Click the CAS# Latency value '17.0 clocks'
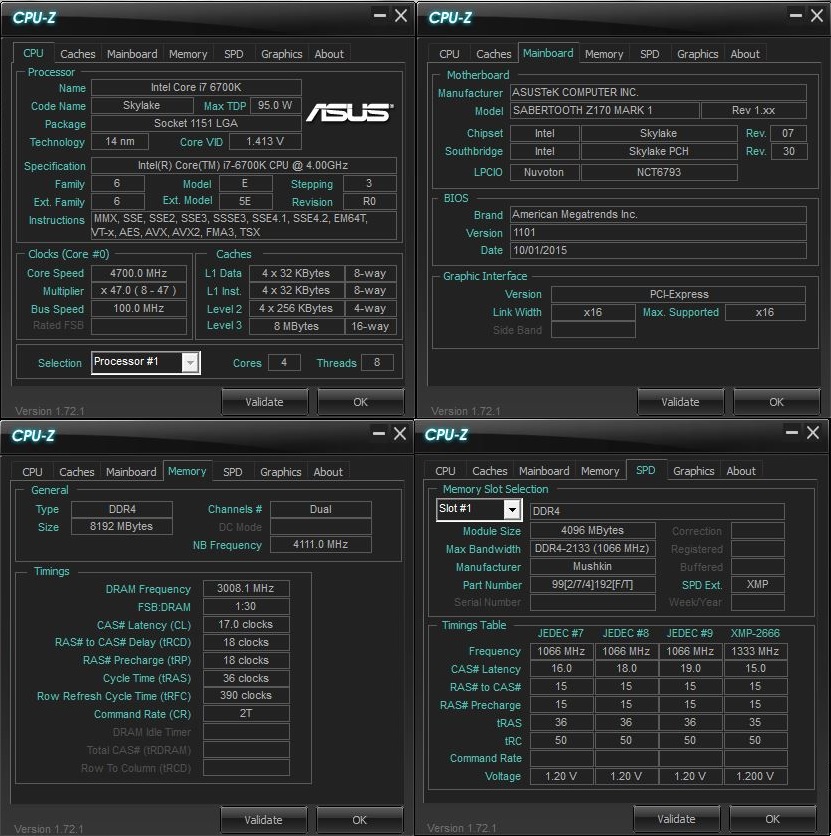831x836 pixels. coord(246,624)
